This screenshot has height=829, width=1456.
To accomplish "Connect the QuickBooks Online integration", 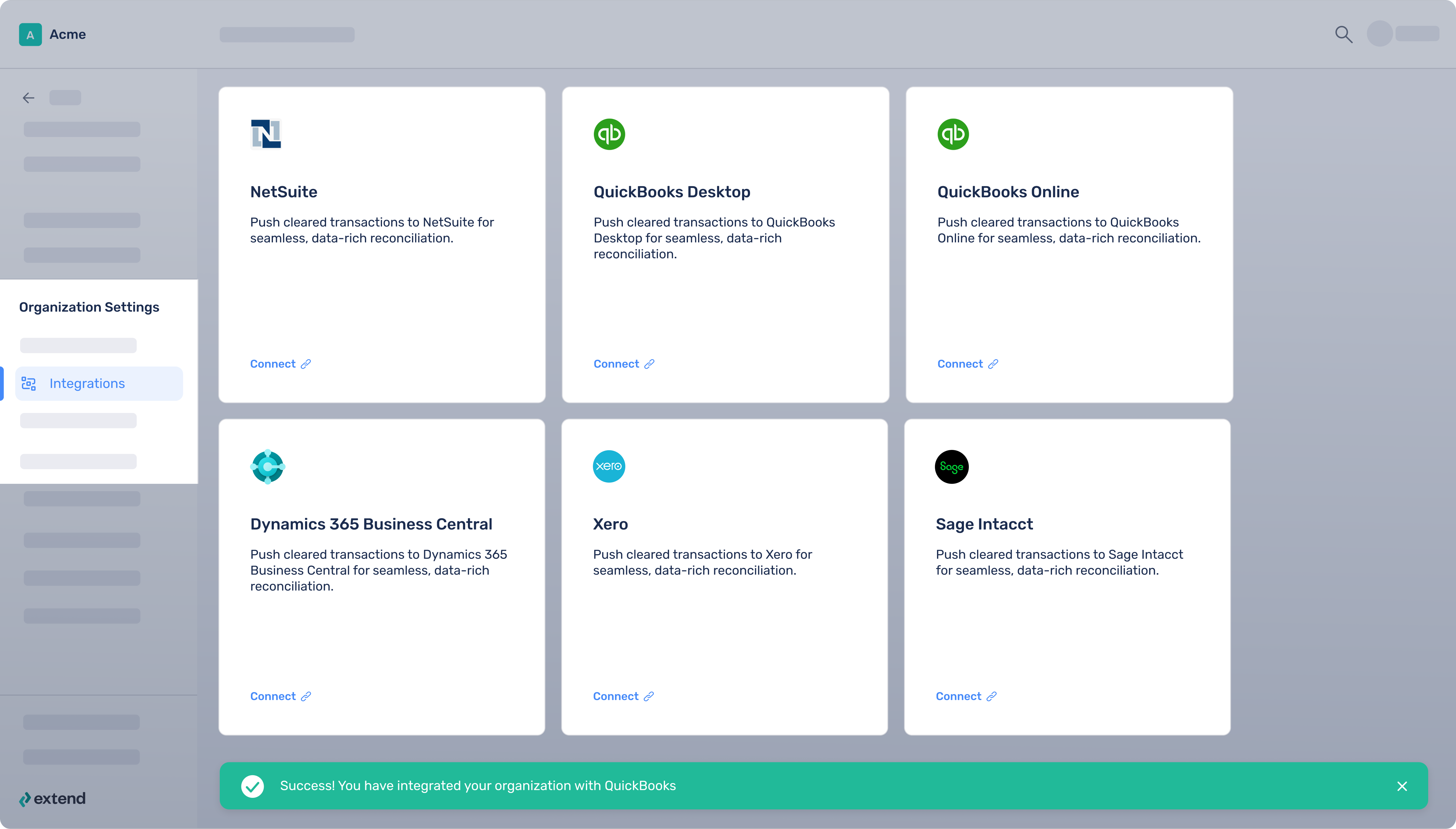I will coord(968,364).
